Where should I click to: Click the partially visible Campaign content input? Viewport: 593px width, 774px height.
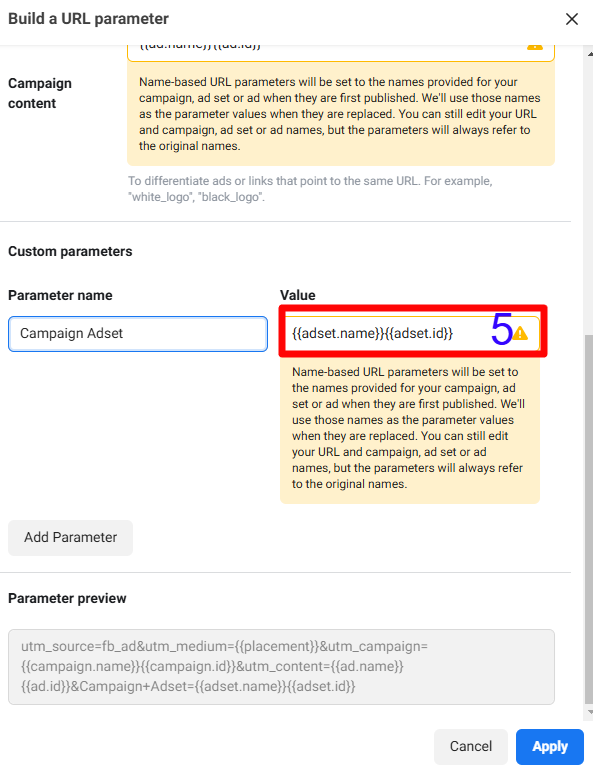click(x=341, y=52)
